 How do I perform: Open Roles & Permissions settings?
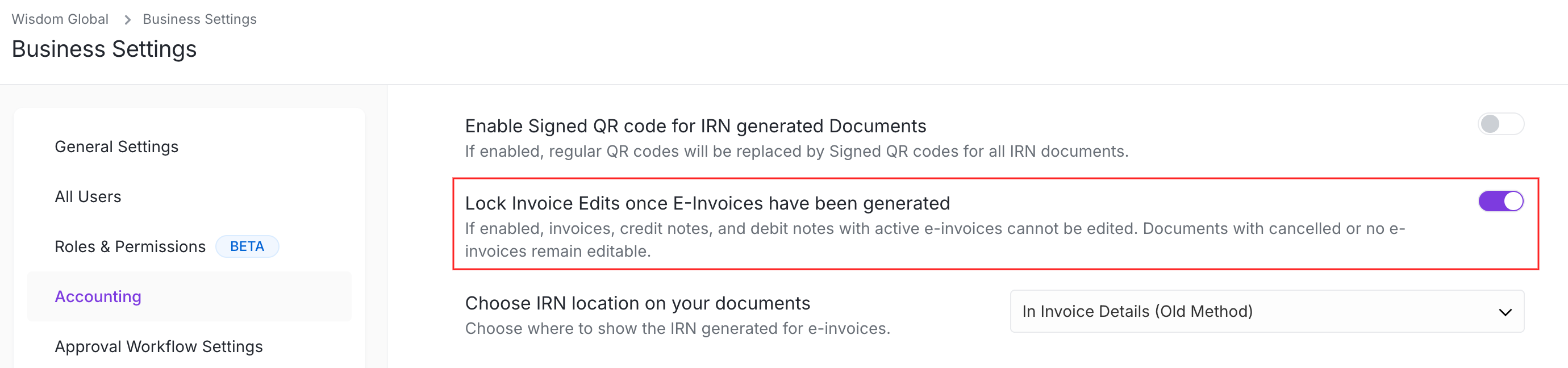[130, 246]
